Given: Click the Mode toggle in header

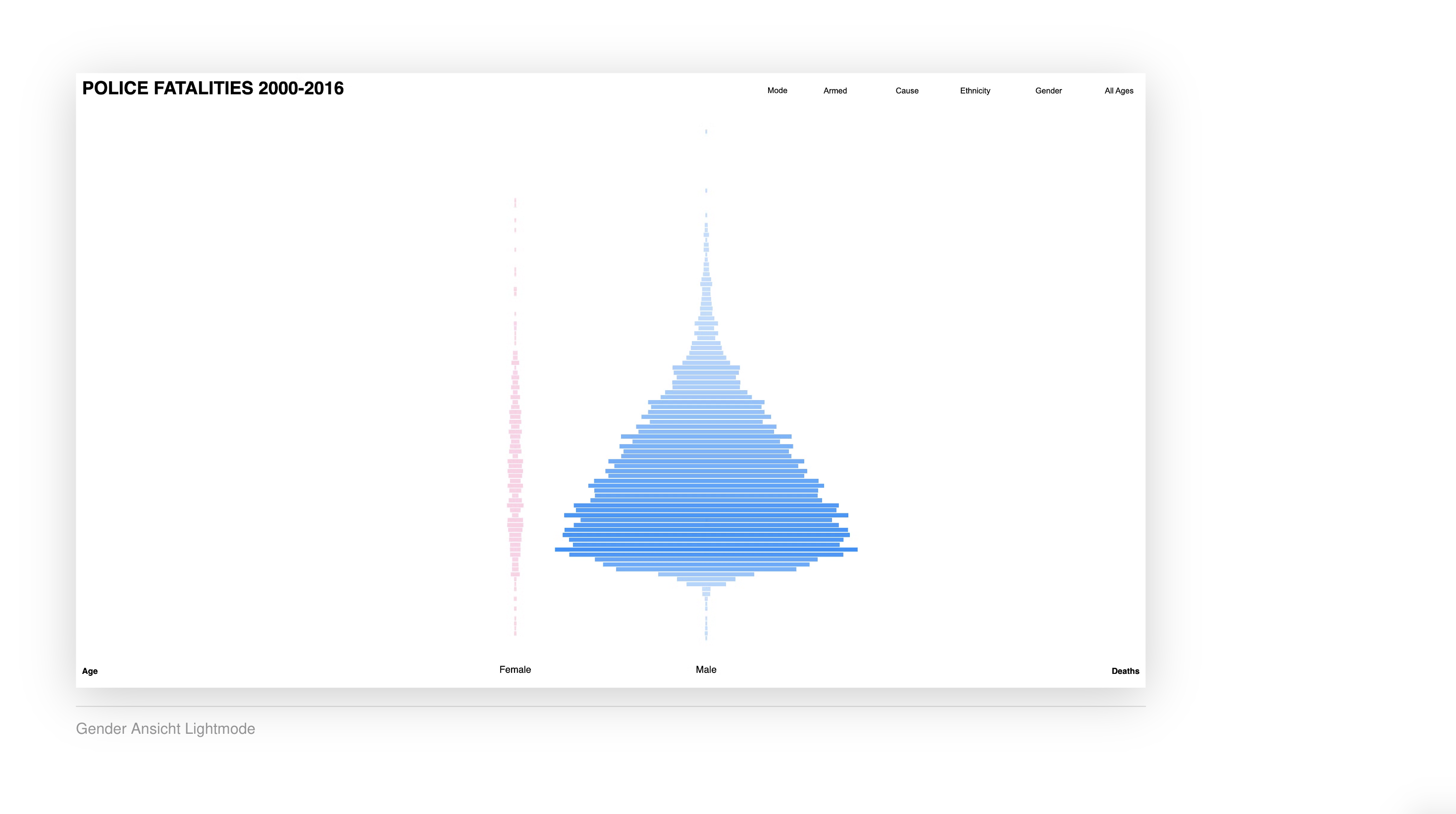Looking at the screenshot, I should click(777, 91).
